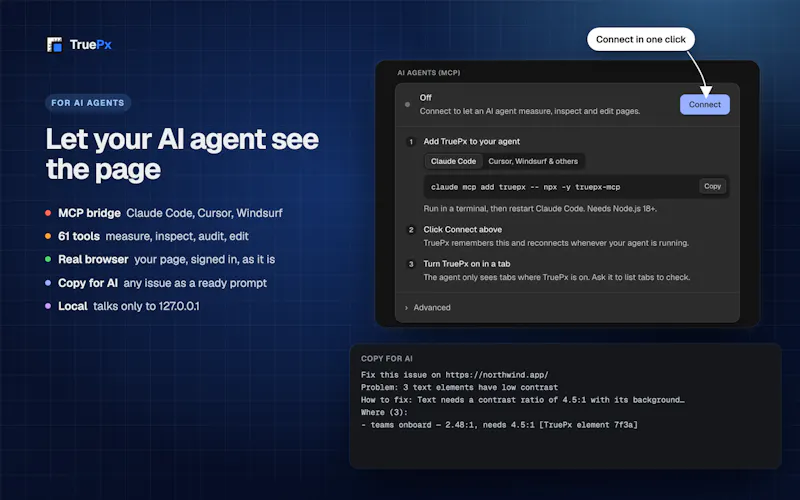This screenshot has height=500, width=800.
Task: Click the 'Fix this issue on https://northwind.app/' line
Action: point(455,375)
